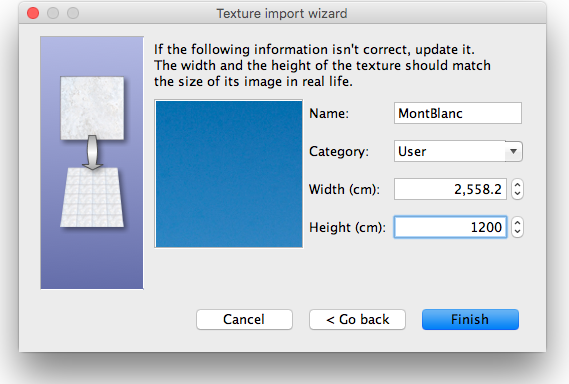The height and width of the screenshot is (384, 569).
Task: Click the downward arrow wizard illustration
Action: click(93, 152)
